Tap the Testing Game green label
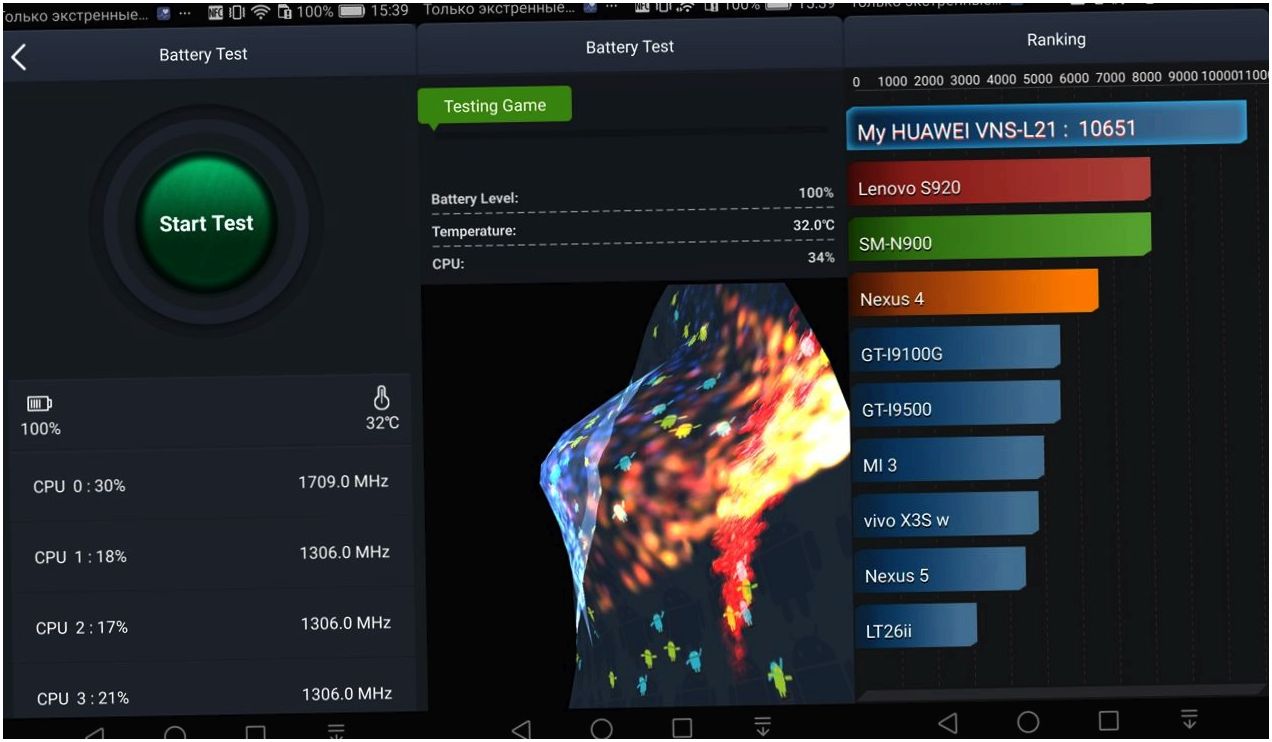This screenshot has width=1272, height=742. (494, 105)
